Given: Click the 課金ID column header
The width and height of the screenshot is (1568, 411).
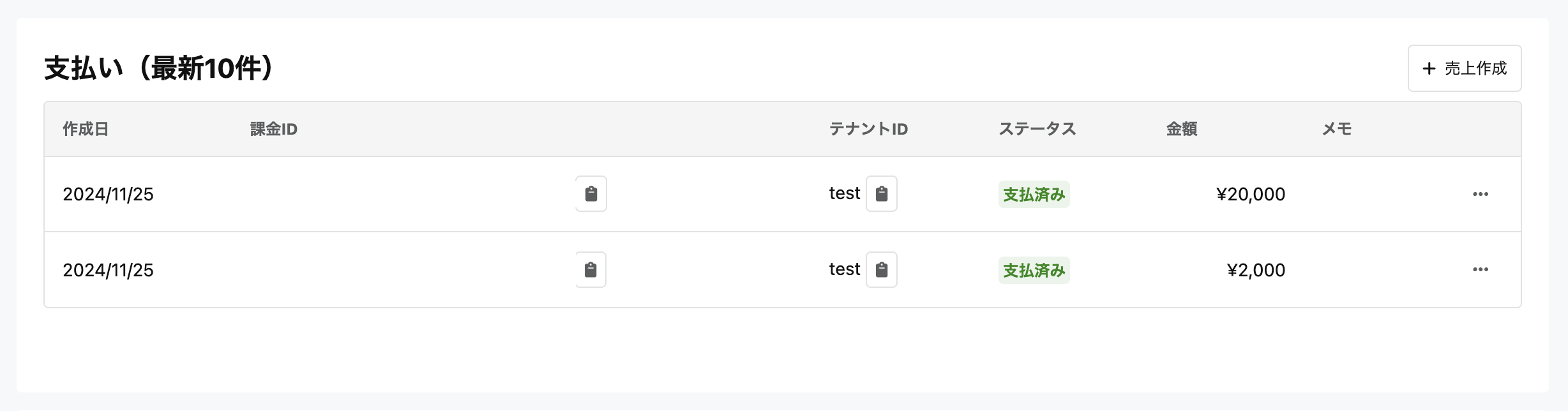Looking at the screenshot, I should pyautogui.click(x=274, y=130).
